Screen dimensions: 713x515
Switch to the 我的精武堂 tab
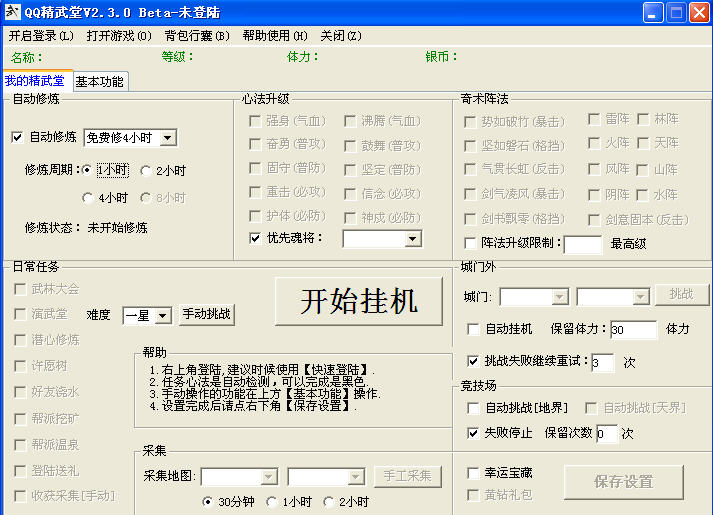[x=35, y=81]
